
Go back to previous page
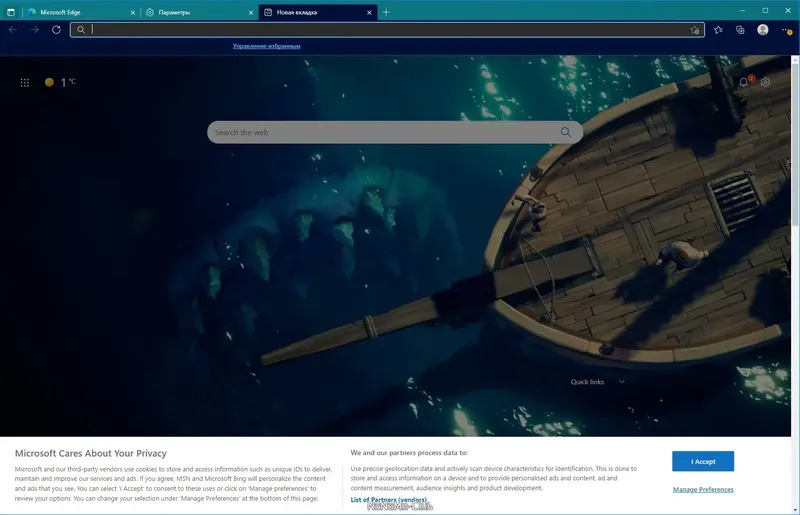(x=13, y=30)
